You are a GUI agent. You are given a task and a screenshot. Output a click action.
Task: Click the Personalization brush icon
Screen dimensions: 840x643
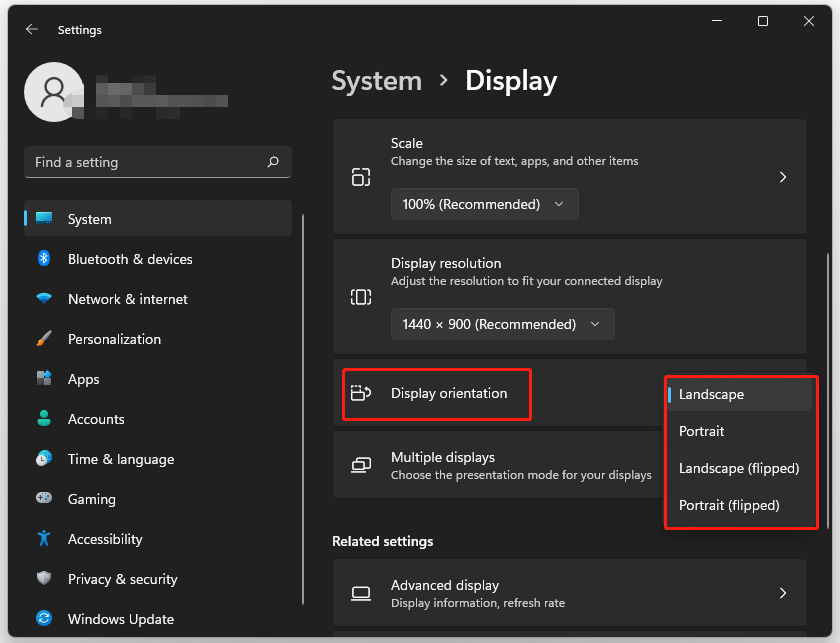[44, 339]
